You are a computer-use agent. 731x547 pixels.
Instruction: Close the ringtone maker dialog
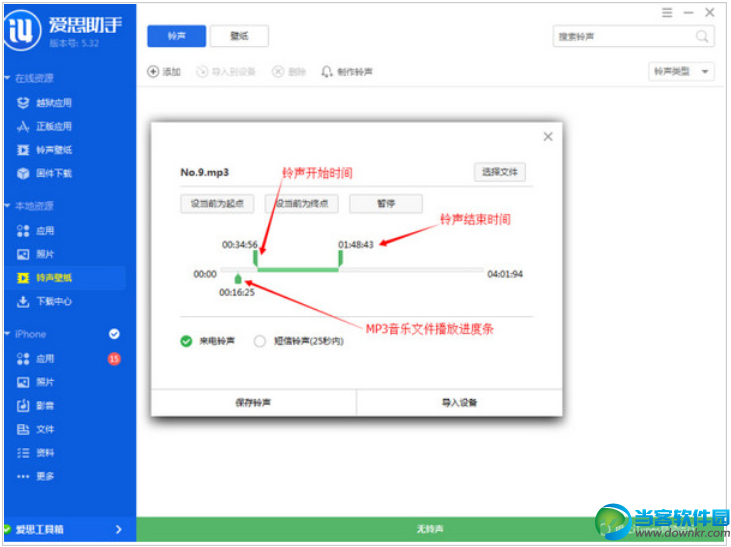coord(548,137)
